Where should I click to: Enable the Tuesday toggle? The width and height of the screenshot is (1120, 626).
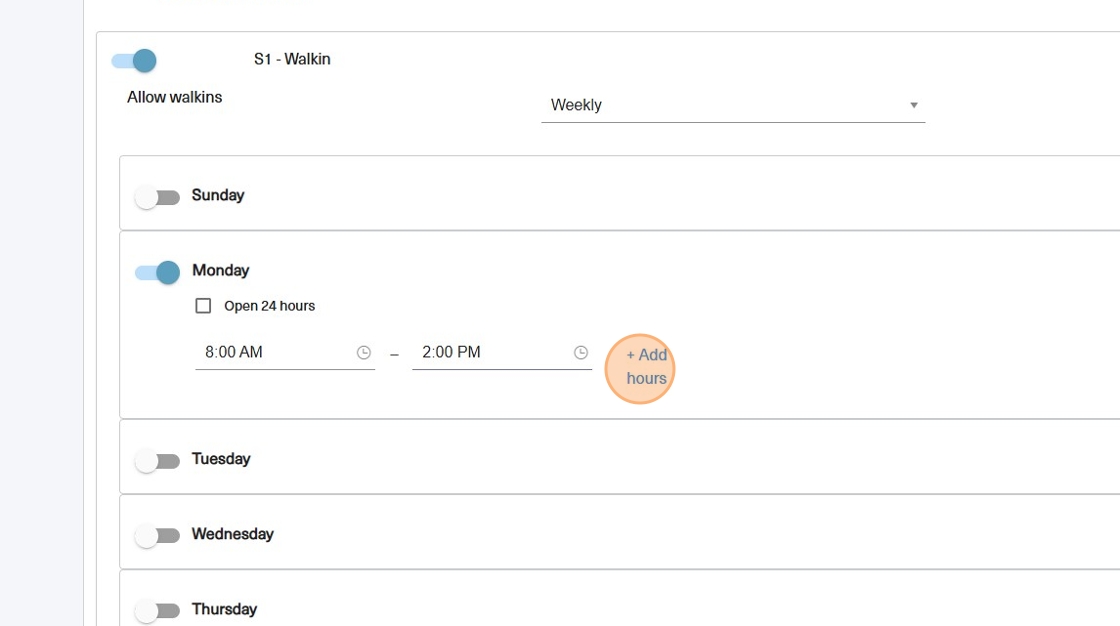coord(157,461)
